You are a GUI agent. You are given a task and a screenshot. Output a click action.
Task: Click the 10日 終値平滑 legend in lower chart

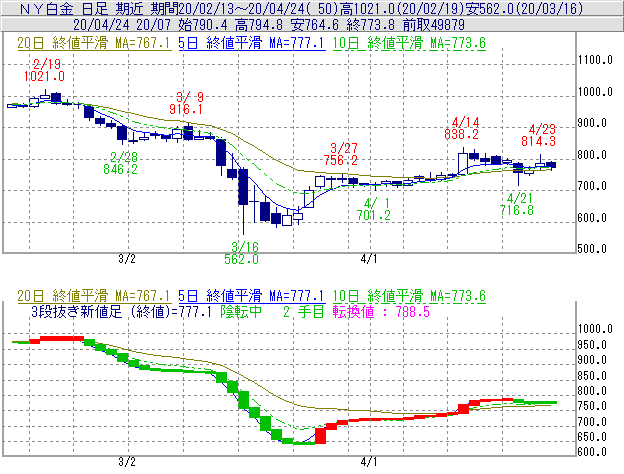[x=409, y=296]
